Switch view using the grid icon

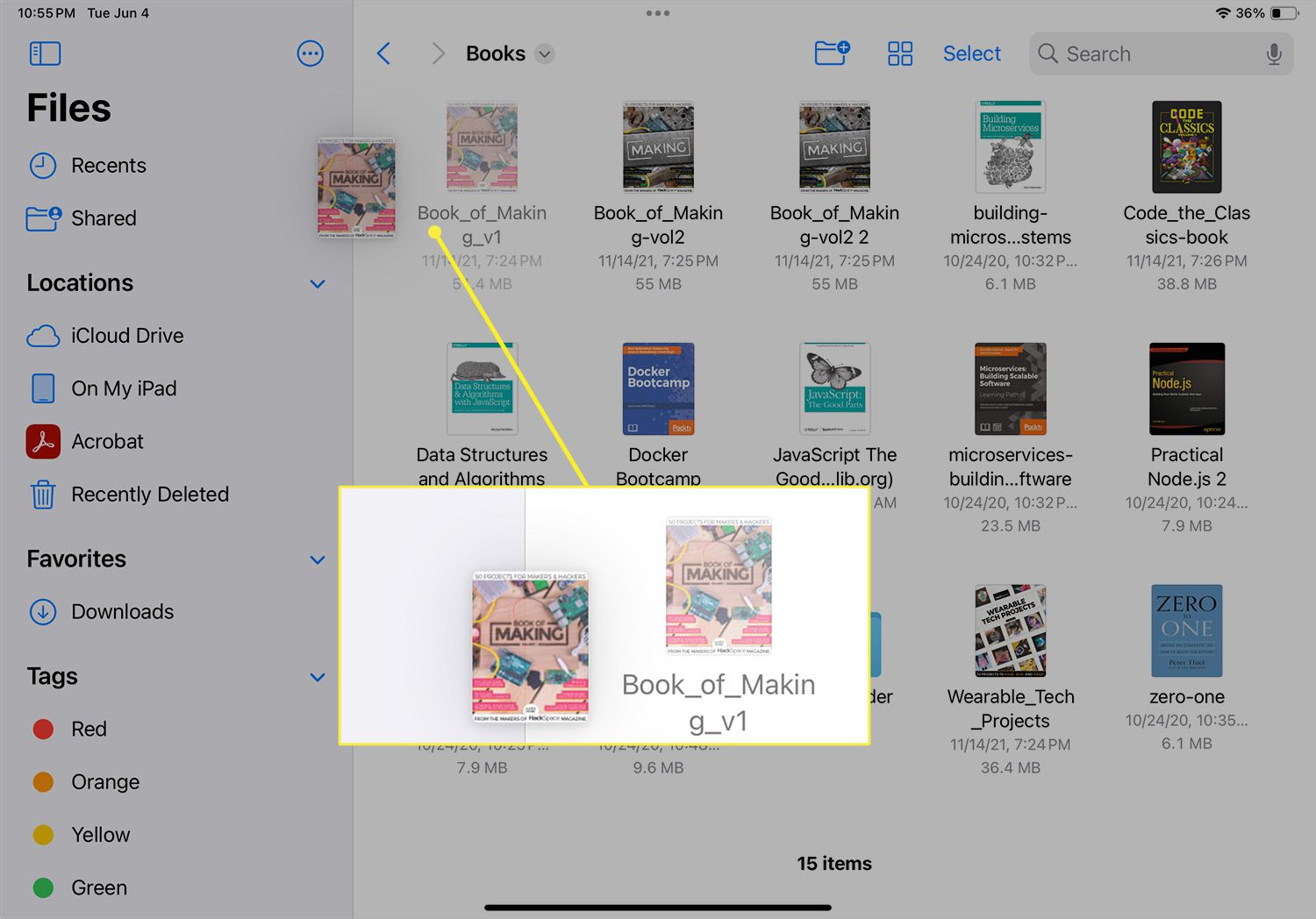[x=899, y=53]
